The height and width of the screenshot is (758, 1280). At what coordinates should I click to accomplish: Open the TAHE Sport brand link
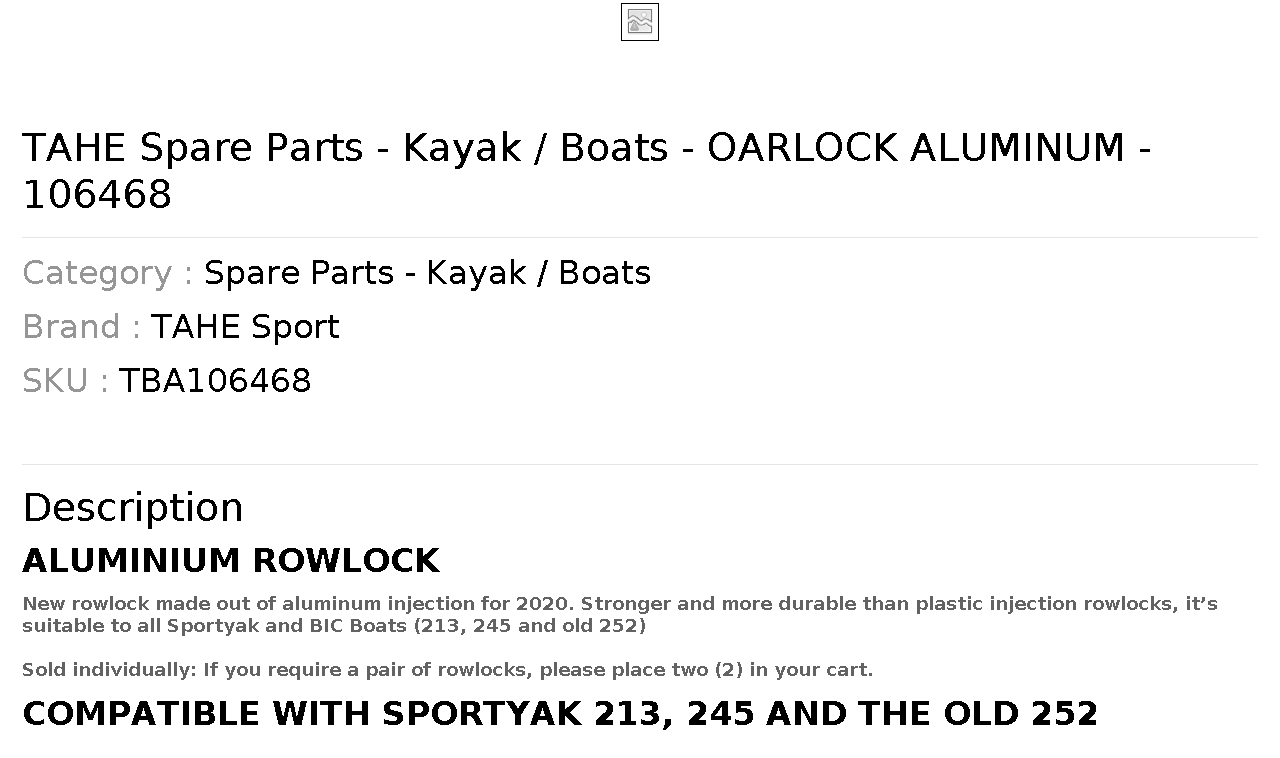click(x=245, y=327)
